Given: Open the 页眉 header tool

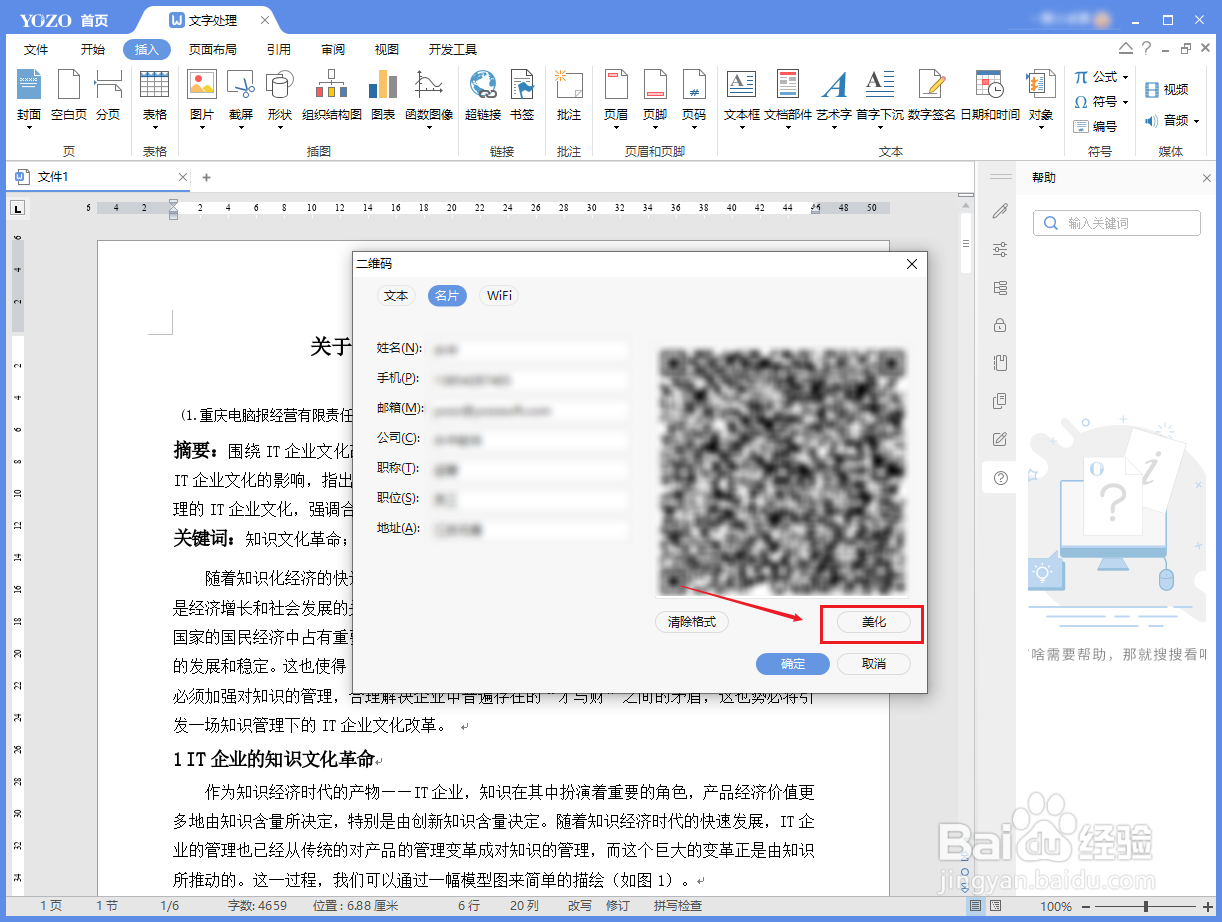Looking at the screenshot, I should coord(616,97).
